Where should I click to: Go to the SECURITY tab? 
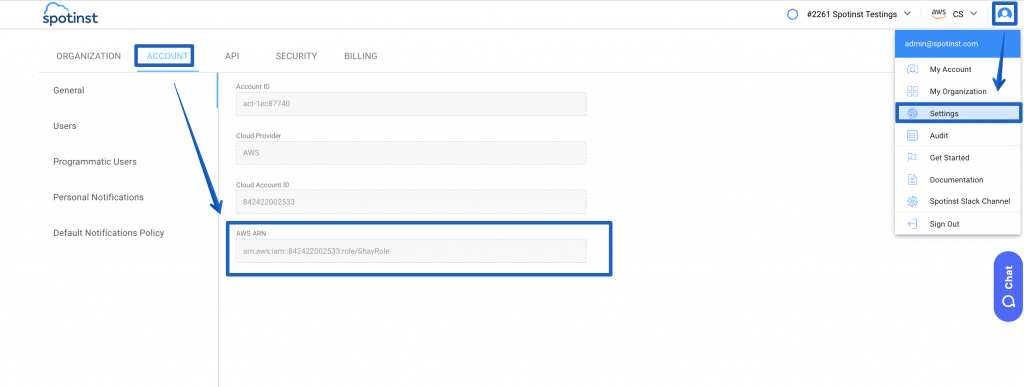(x=296, y=56)
